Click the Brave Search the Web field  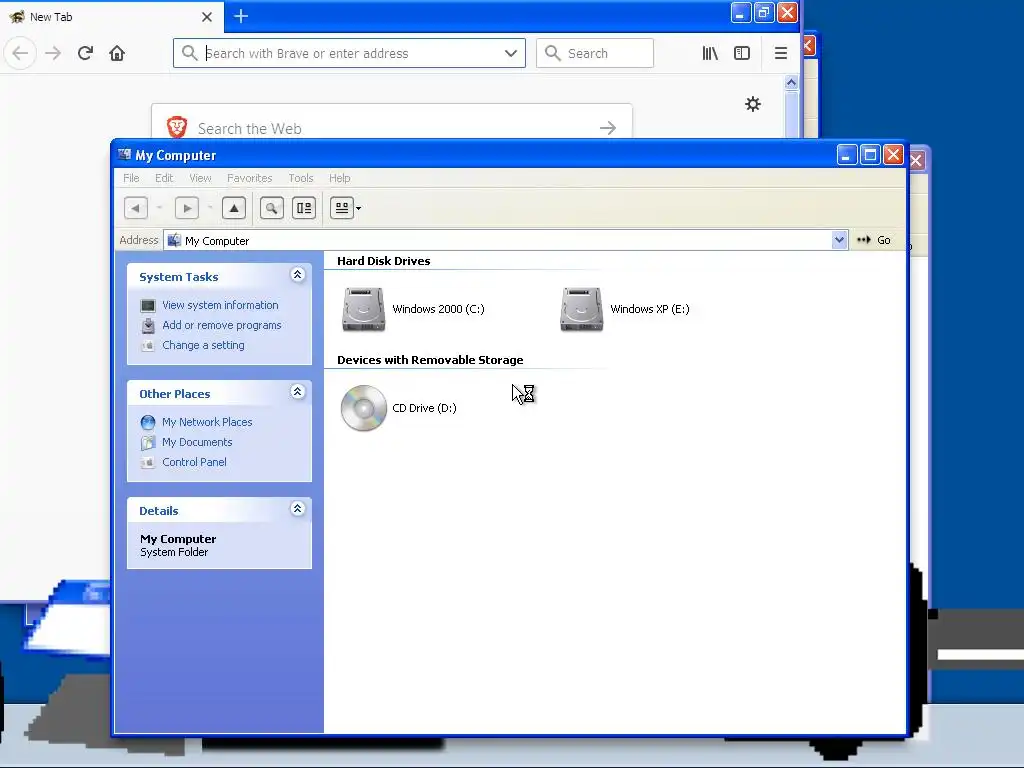(392, 128)
